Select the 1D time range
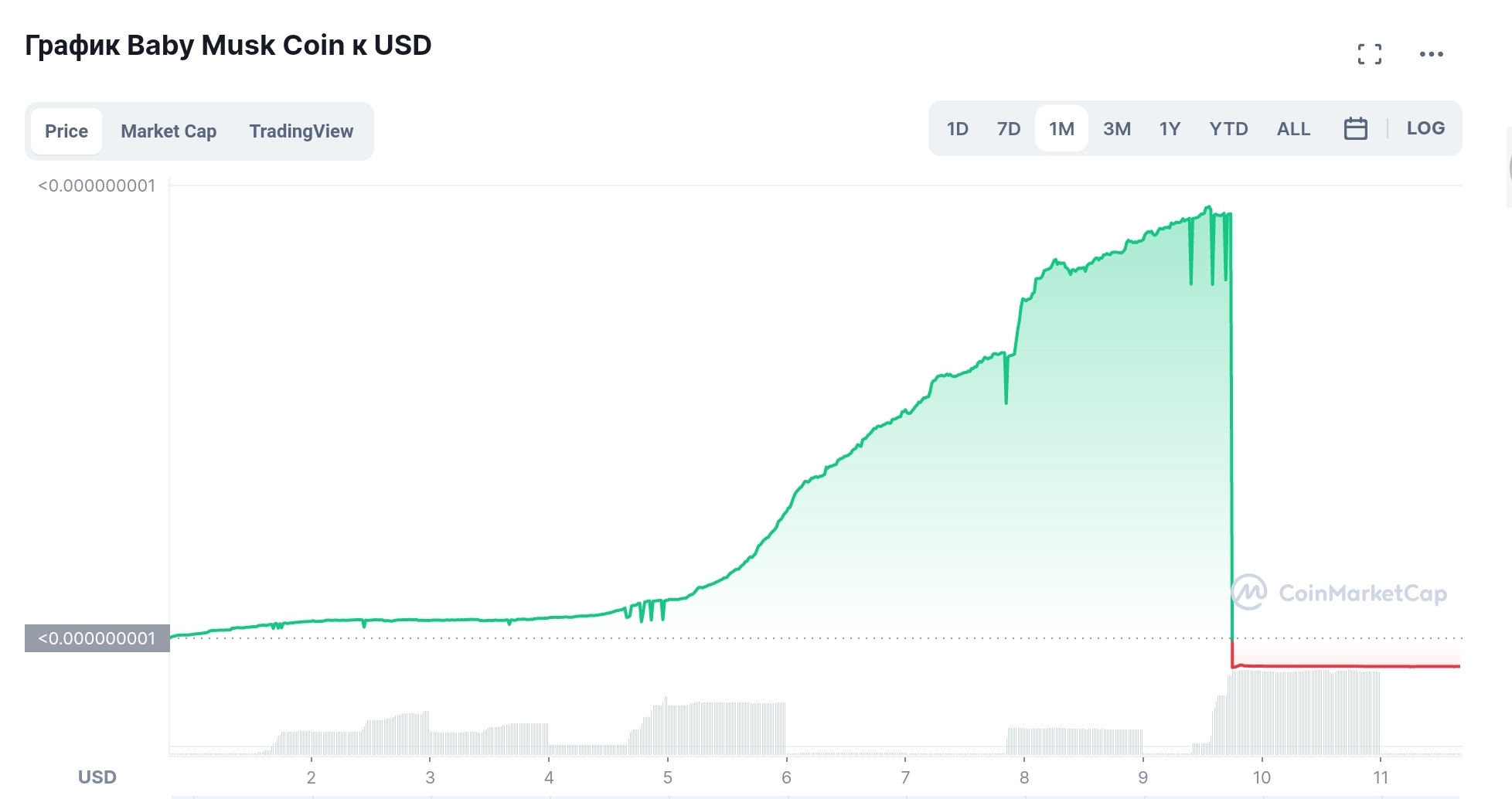Image resolution: width=1512 pixels, height=799 pixels. pyautogui.click(x=957, y=128)
